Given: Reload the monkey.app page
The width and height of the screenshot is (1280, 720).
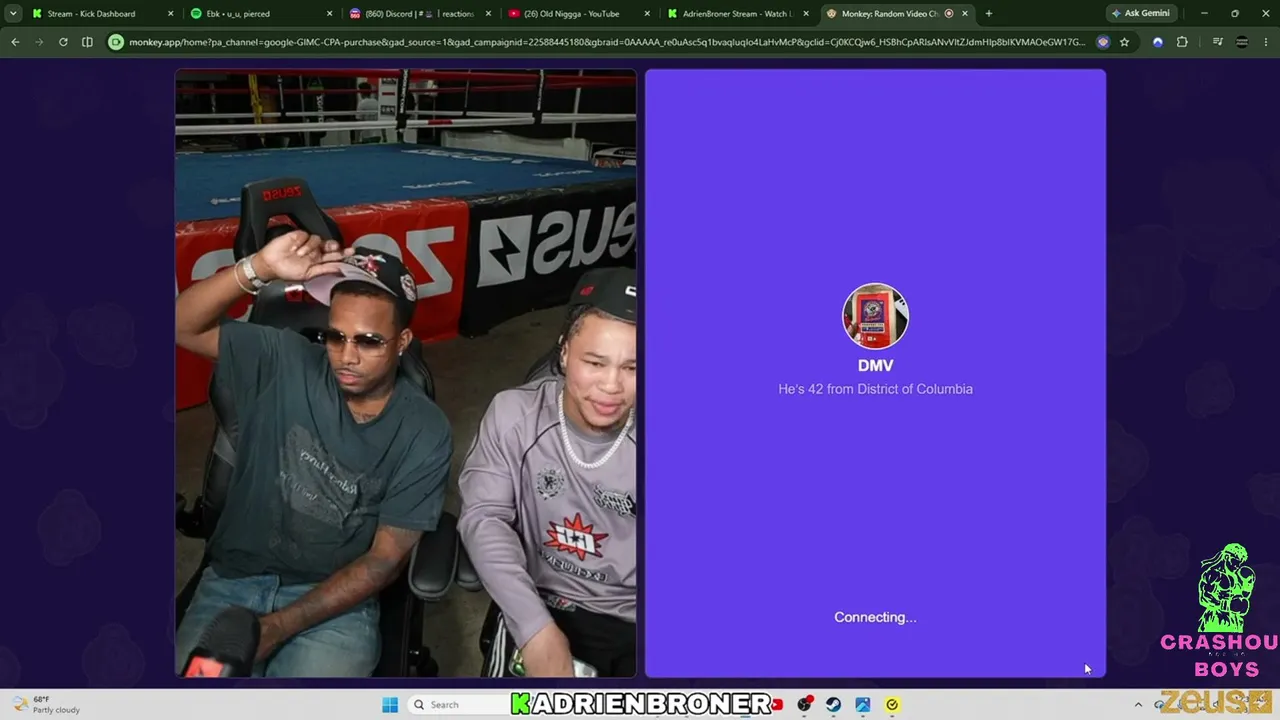Looking at the screenshot, I should (63, 42).
